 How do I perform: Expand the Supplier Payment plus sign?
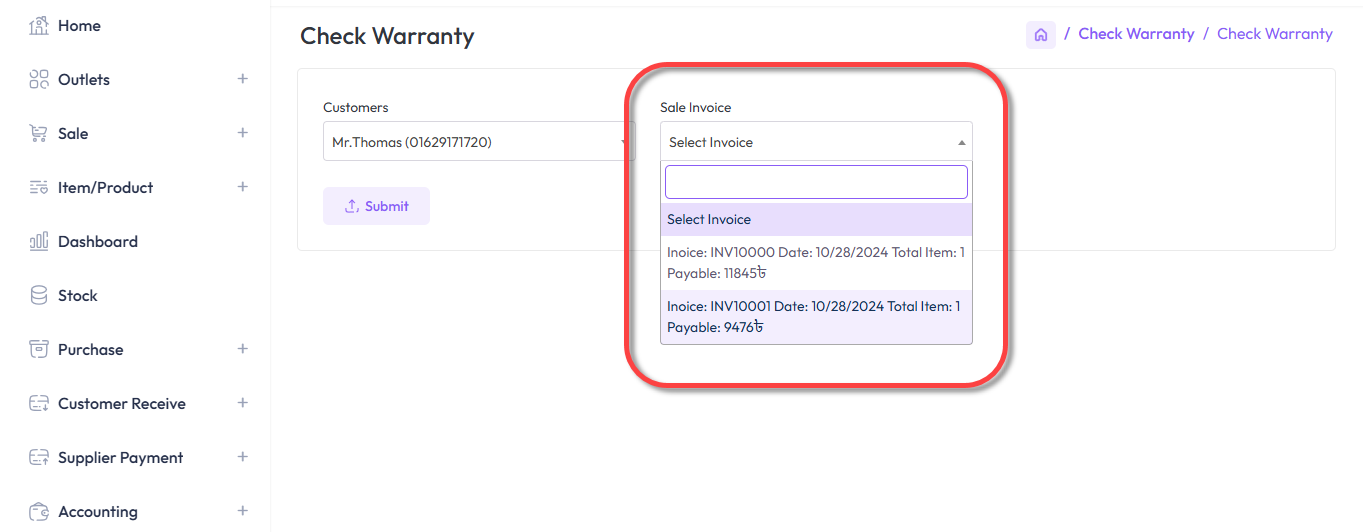coord(242,457)
